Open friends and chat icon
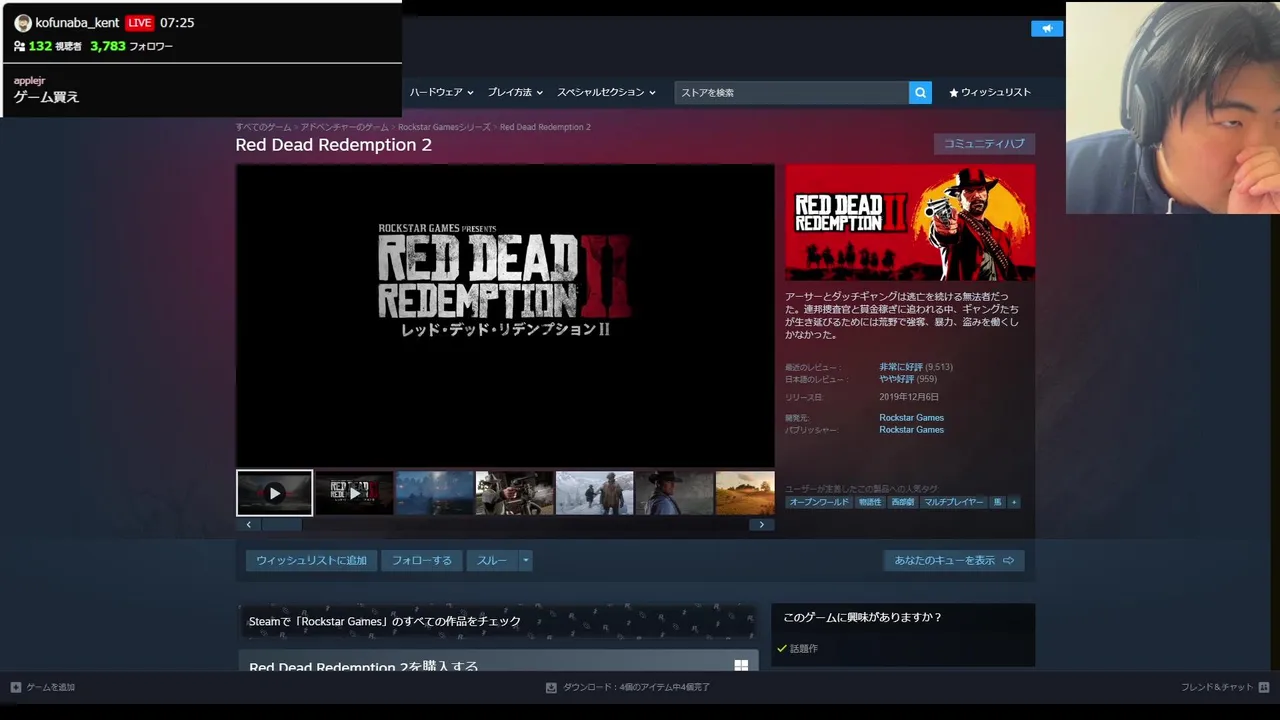 (1264, 687)
